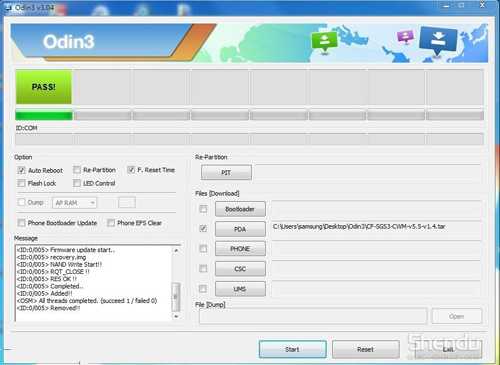
Task: Enable Flash Lock option
Action: coord(22,183)
